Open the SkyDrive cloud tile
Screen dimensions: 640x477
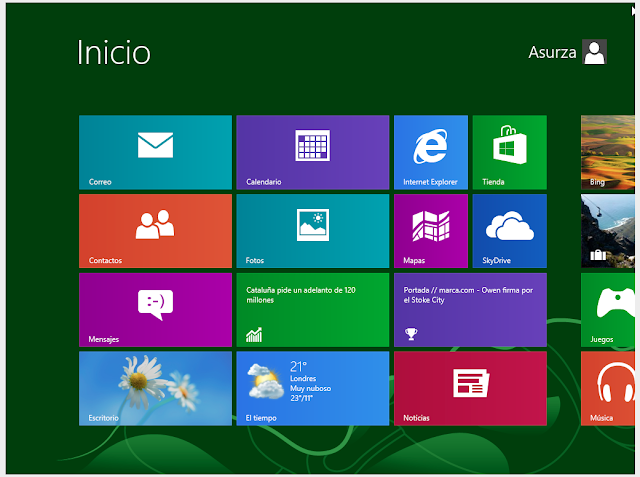click(x=509, y=231)
